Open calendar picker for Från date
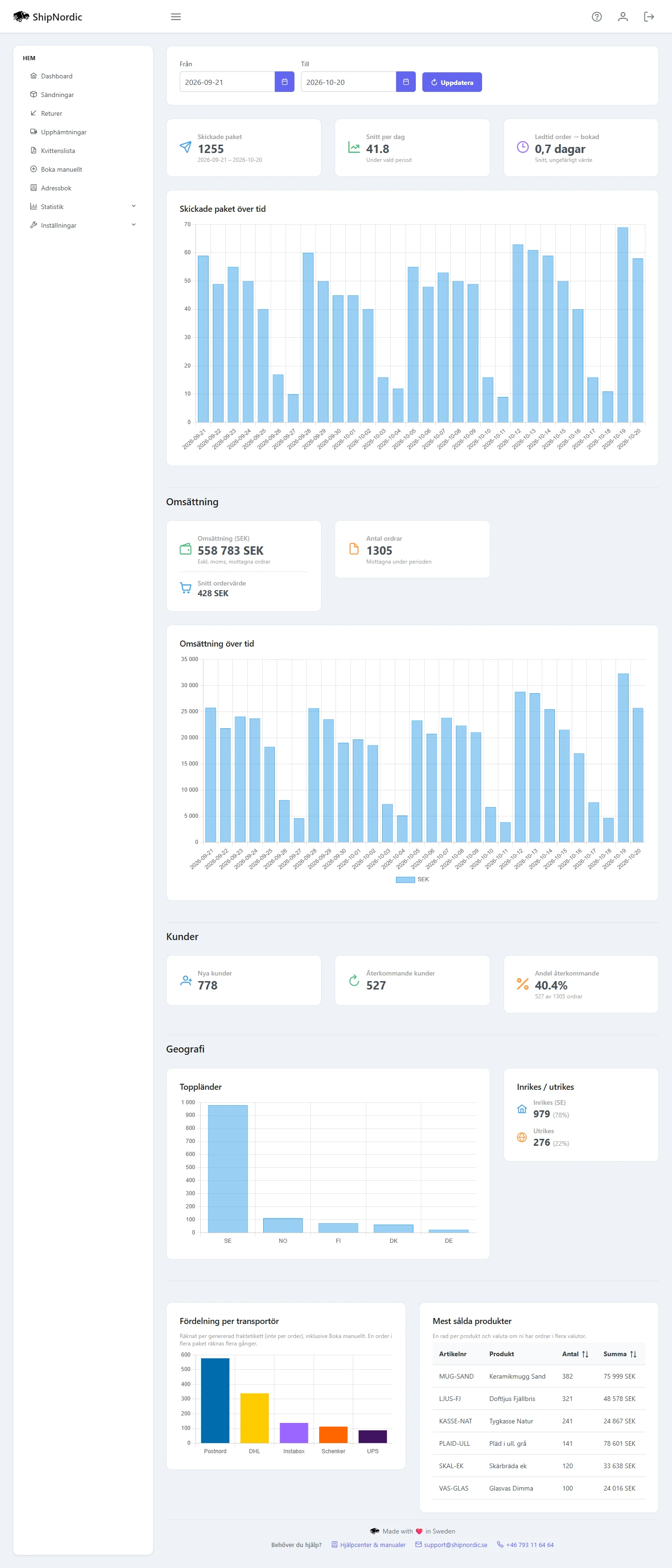Screen dimensions: 672x1568 tap(284, 82)
